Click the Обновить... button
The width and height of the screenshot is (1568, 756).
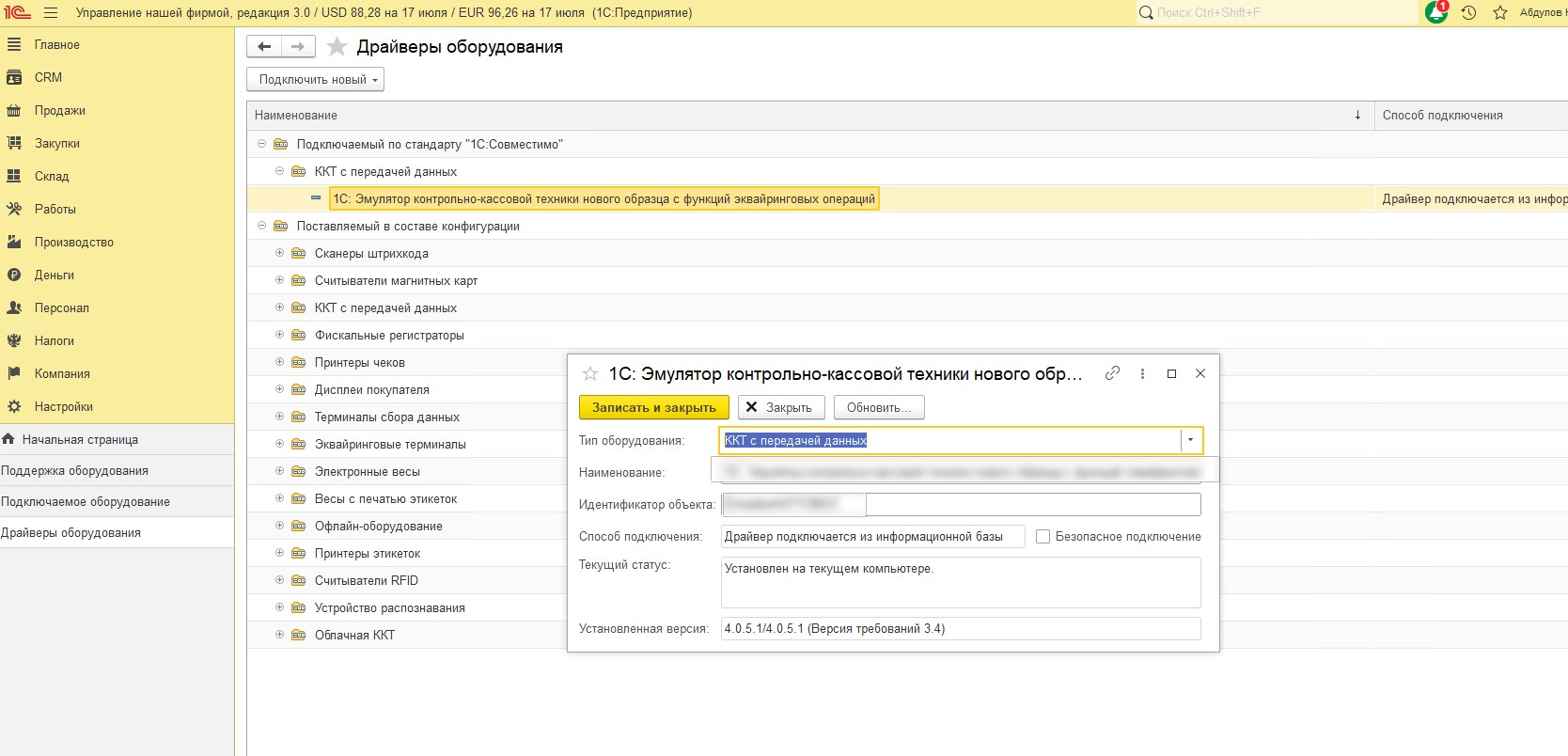click(879, 407)
